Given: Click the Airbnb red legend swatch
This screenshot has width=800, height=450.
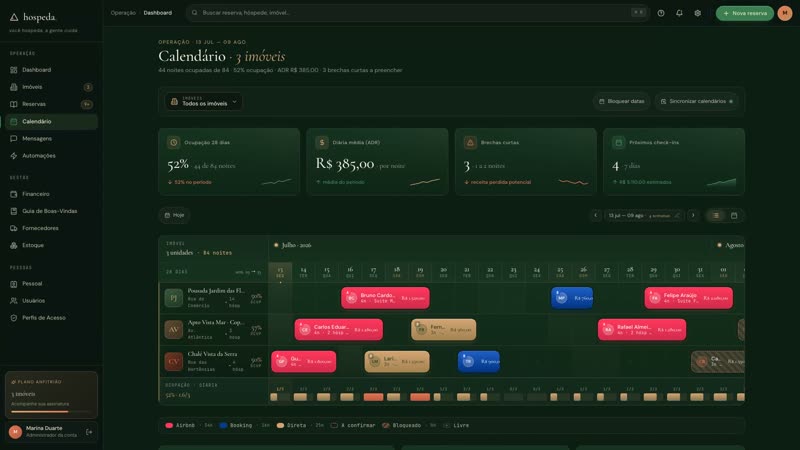Looking at the screenshot, I should [169, 426].
